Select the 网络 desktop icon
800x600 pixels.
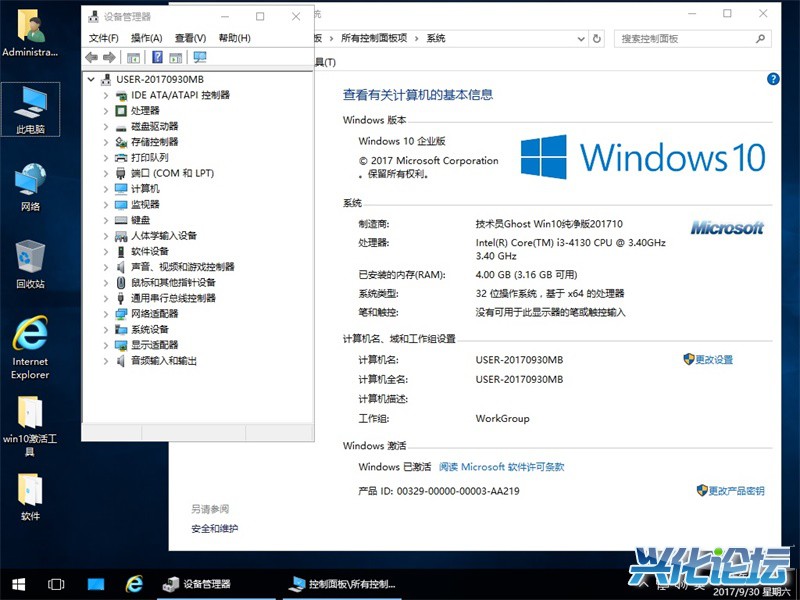[x=30, y=187]
